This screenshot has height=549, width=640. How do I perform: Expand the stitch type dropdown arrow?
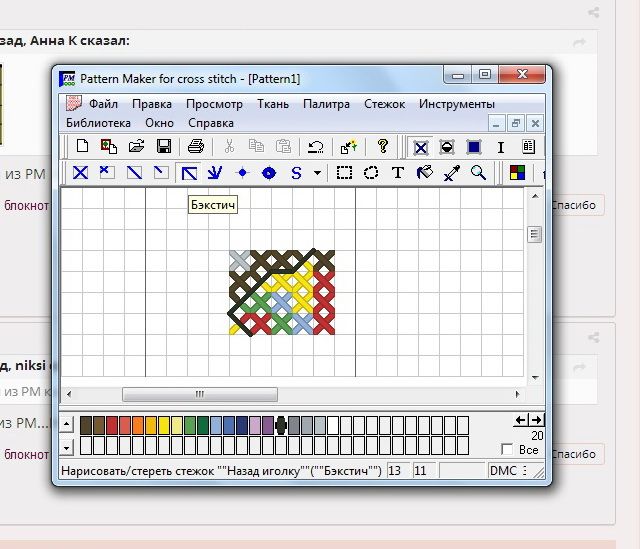coord(317,172)
